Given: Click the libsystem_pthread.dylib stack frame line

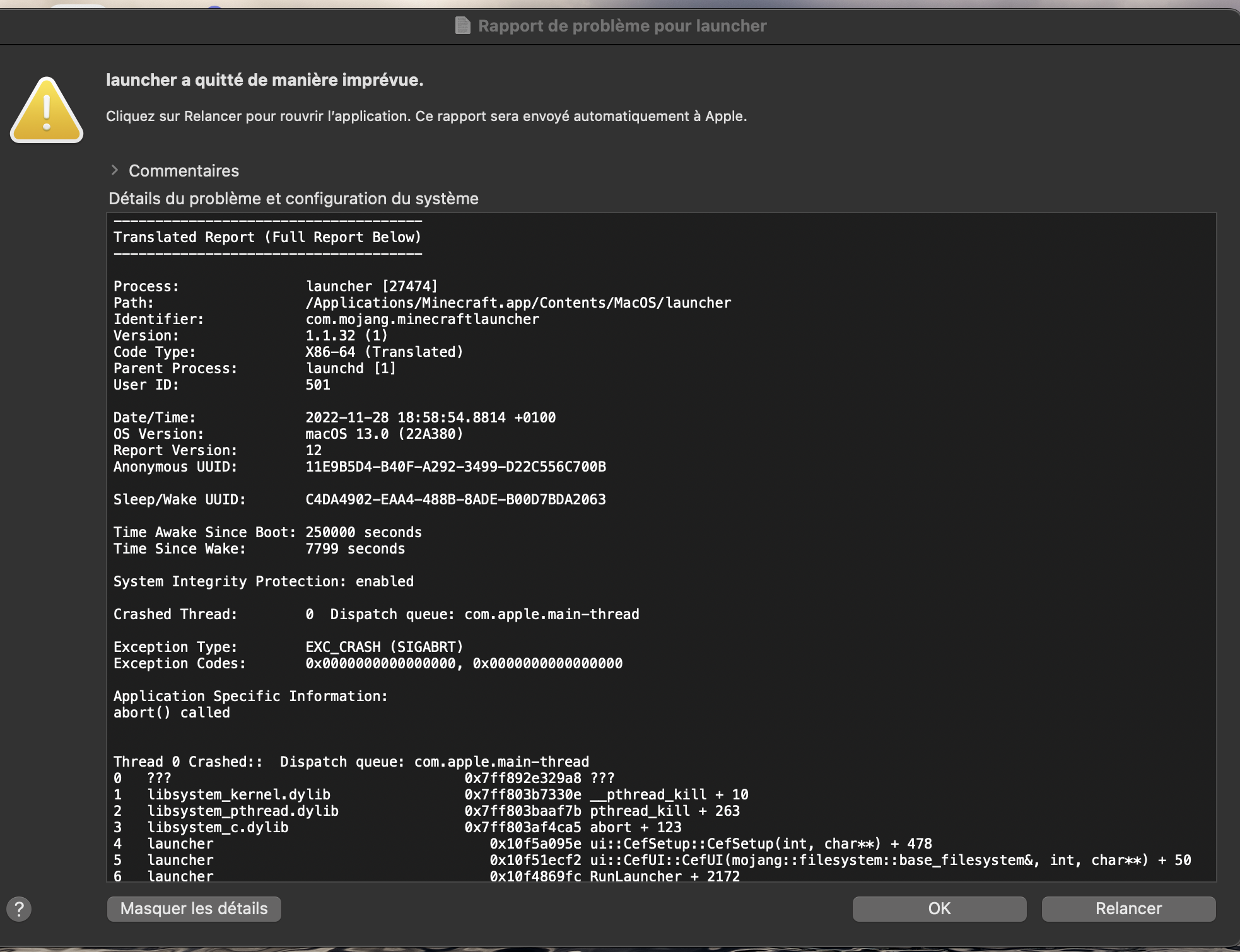Looking at the screenshot, I should pyautogui.click(x=243, y=811).
